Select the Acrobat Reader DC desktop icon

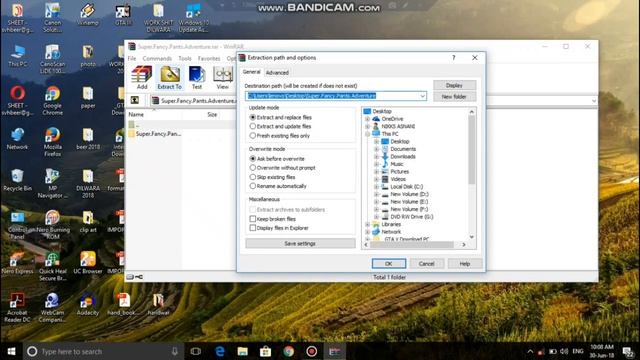point(17,308)
